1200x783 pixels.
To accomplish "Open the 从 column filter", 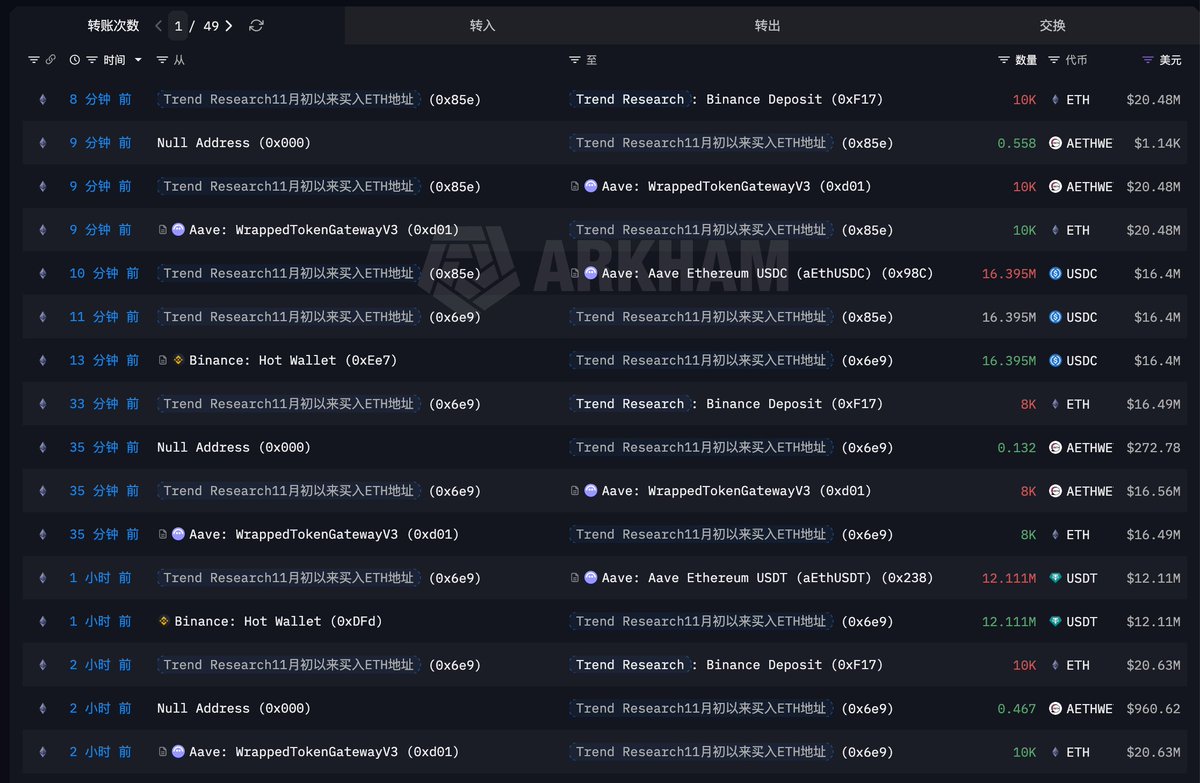I will [x=163, y=60].
